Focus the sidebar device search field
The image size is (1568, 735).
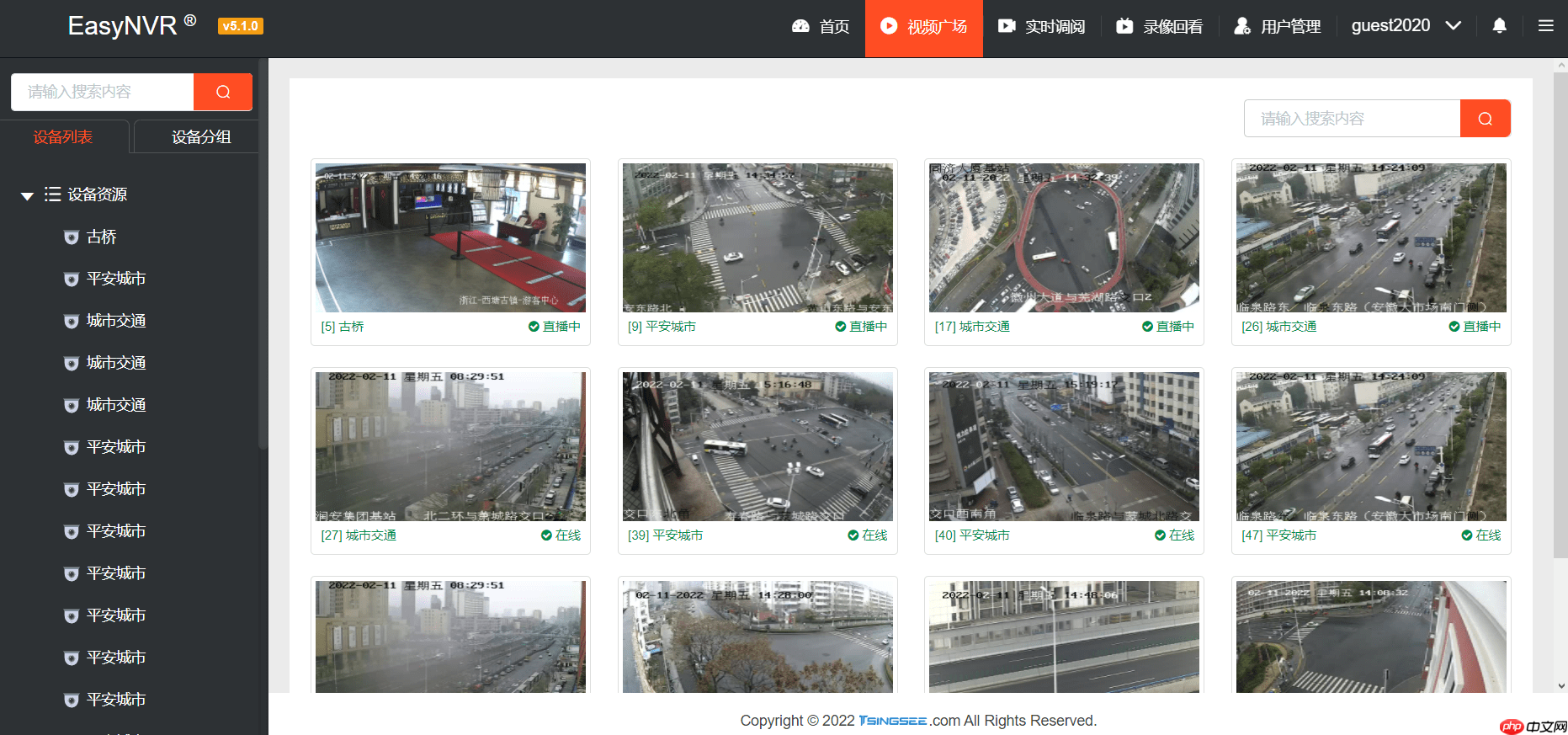pyautogui.click(x=103, y=92)
